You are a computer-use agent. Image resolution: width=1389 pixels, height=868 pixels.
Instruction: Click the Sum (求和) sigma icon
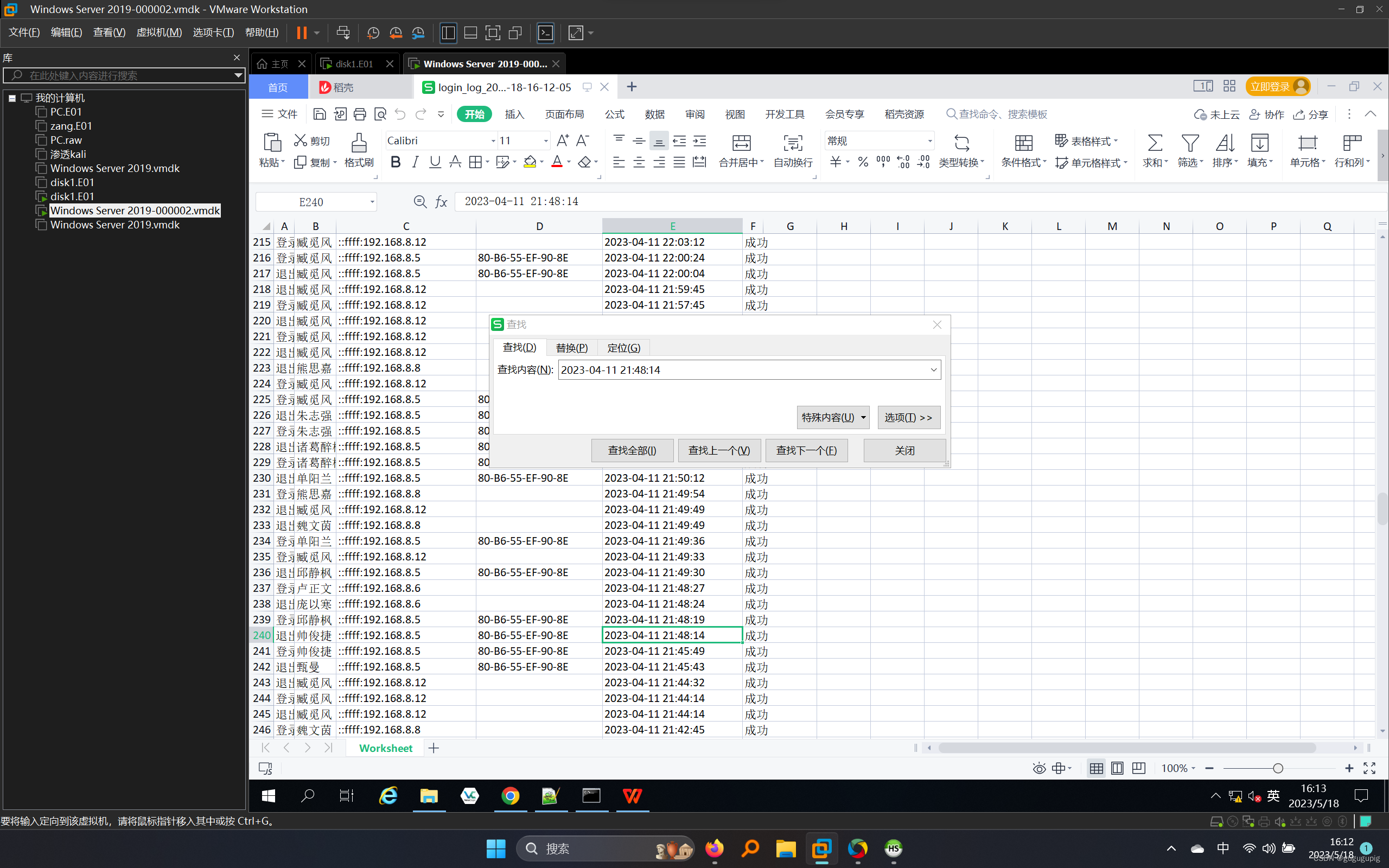(1154, 144)
